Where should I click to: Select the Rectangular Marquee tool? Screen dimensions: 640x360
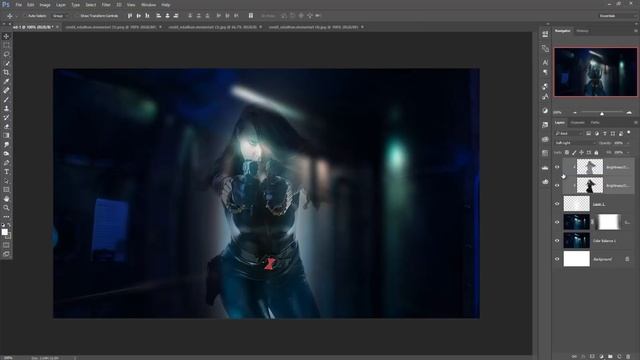(6, 45)
